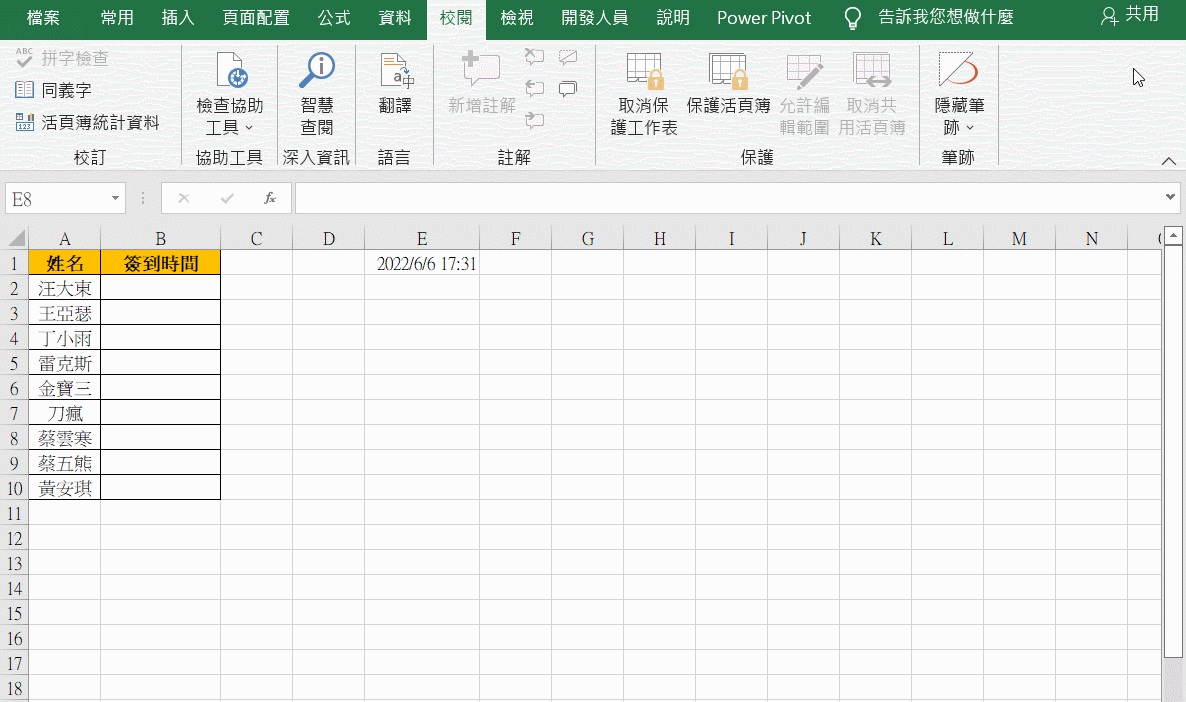Image resolution: width=1186 pixels, height=702 pixels.
Task: Select cell containing 王亞瑟
Action: [64, 312]
